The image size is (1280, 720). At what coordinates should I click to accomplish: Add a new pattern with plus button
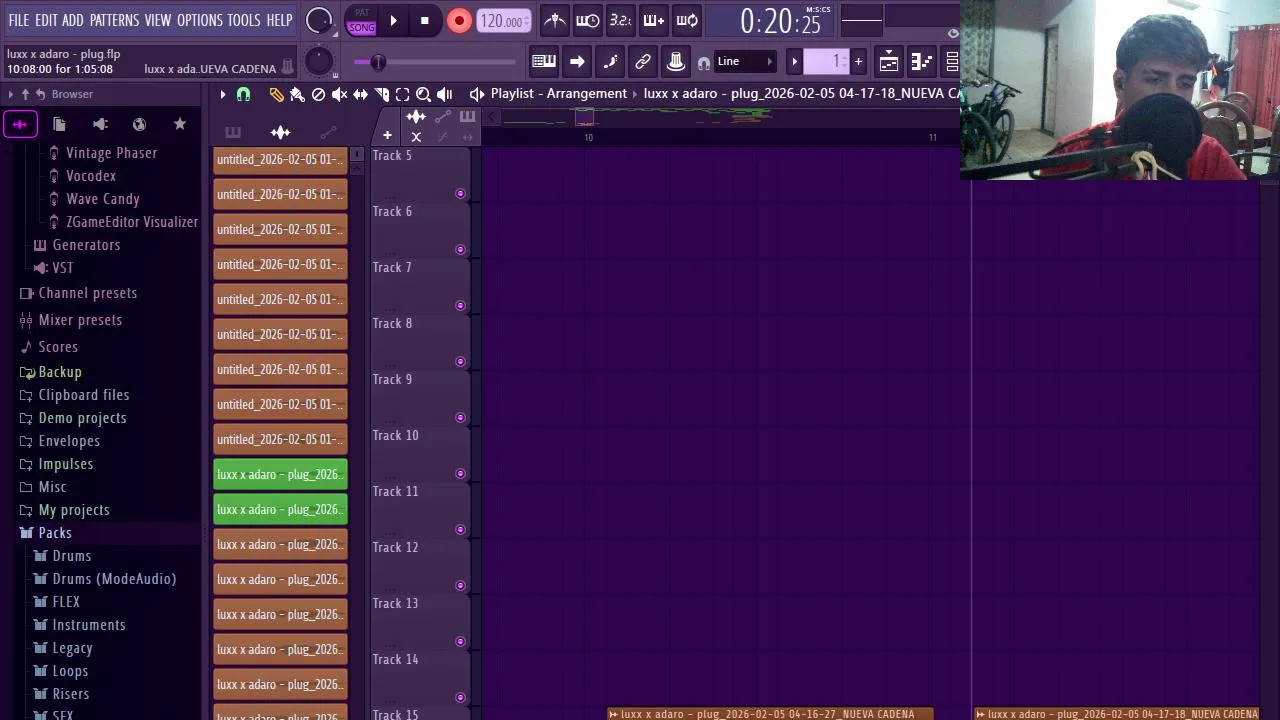coord(858,62)
